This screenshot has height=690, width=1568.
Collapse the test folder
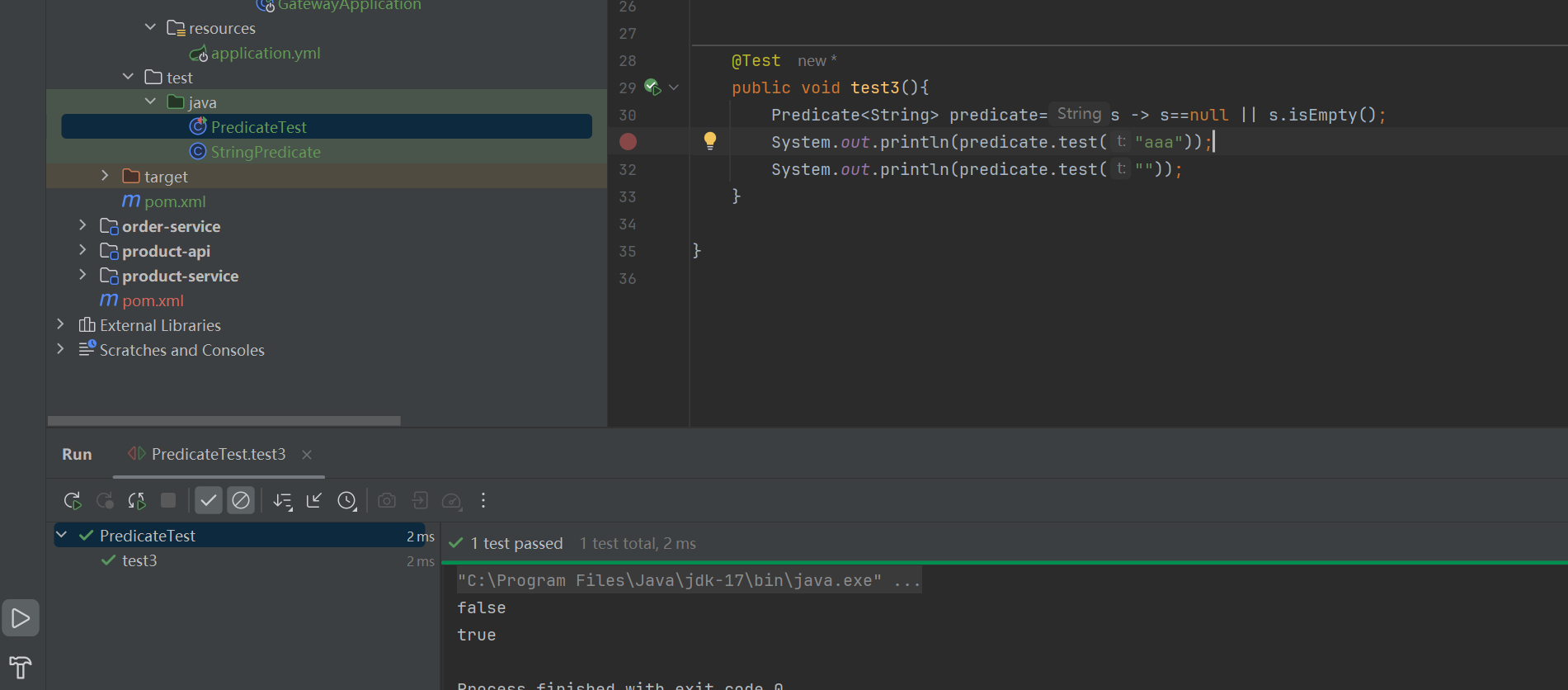[x=128, y=77]
